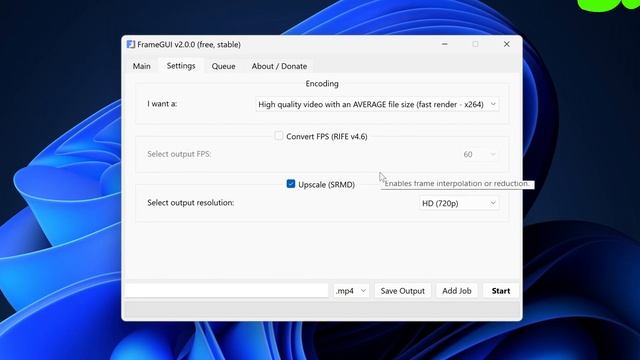Minimize the FrameGUI window
Screen dimensions: 640x360
tap(444, 44)
